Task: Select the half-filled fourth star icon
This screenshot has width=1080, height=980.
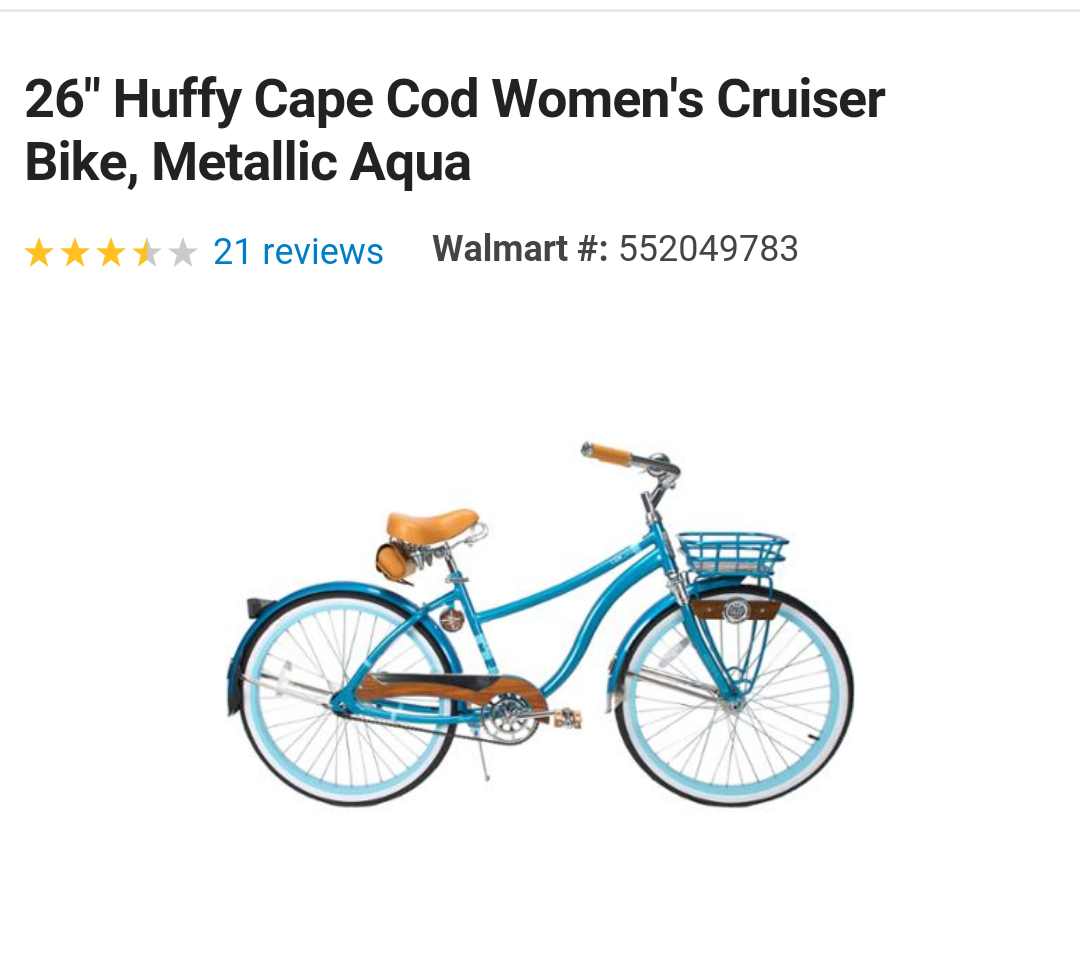Action: [147, 252]
